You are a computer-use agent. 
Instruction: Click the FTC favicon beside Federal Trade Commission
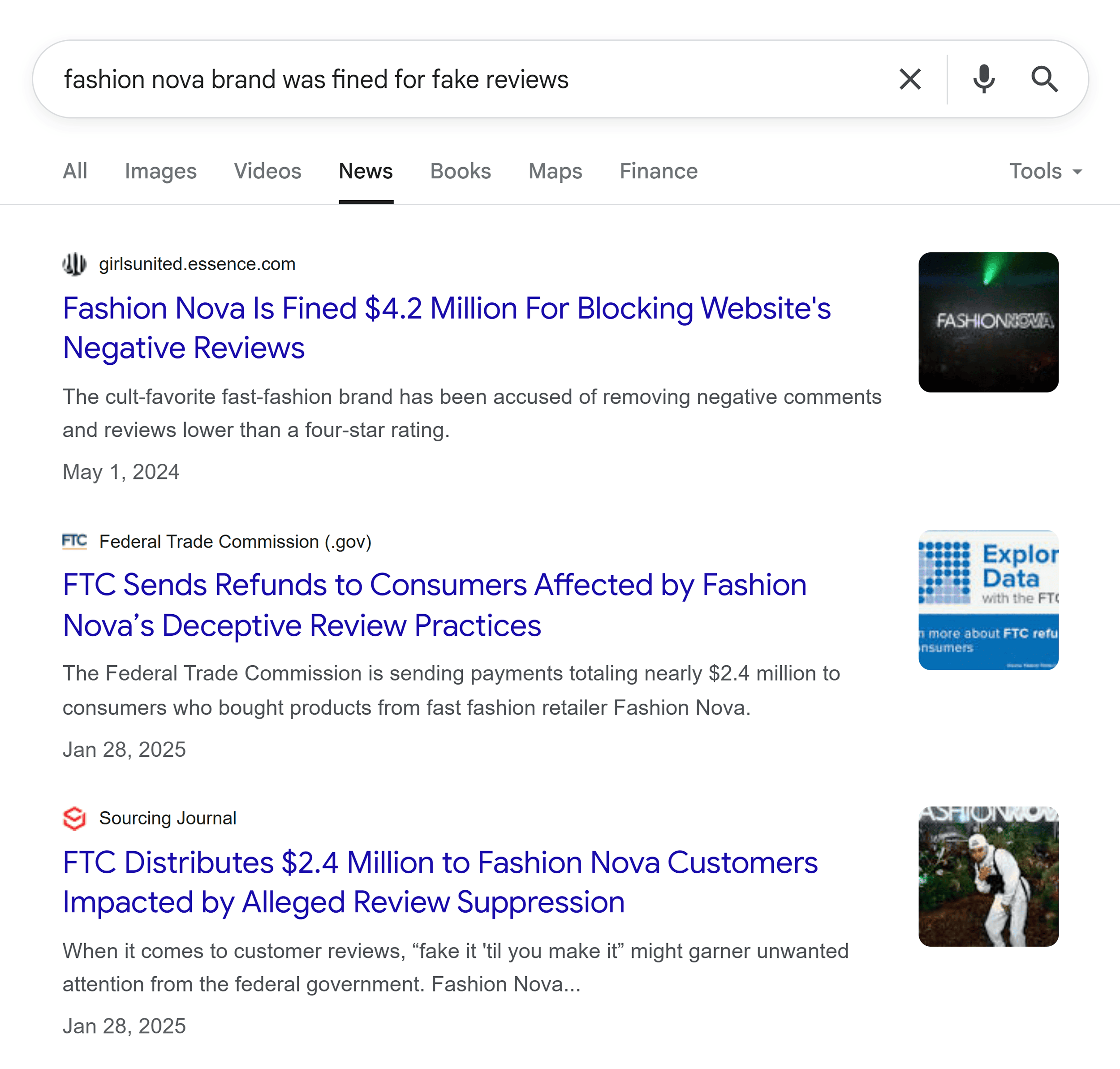75,541
